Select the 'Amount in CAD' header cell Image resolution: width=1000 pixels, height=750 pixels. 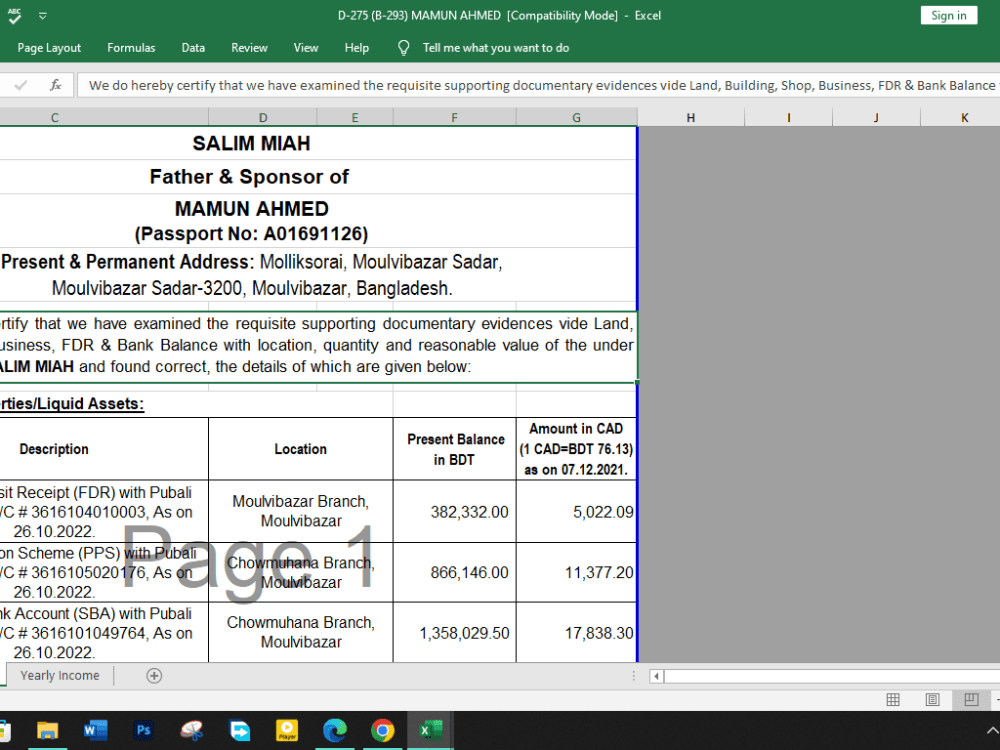[x=576, y=449]
